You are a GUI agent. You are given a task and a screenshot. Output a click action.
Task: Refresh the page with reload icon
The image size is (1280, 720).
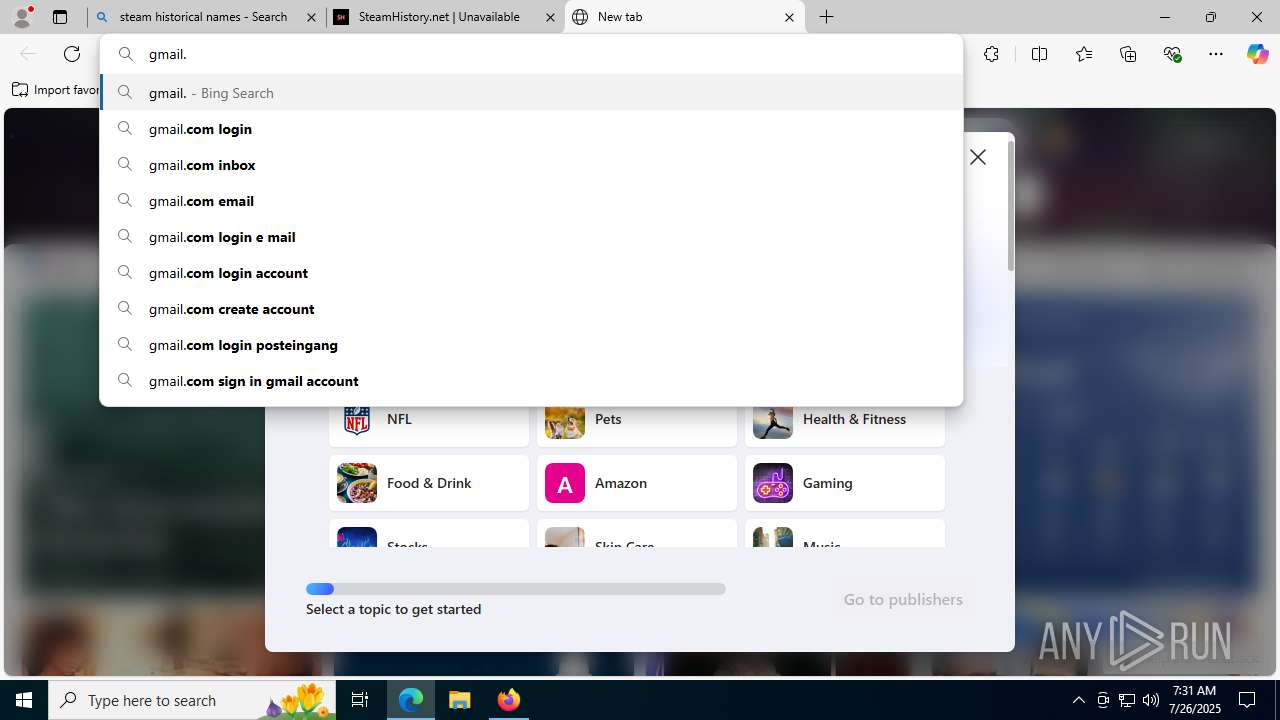pos(72,54)
